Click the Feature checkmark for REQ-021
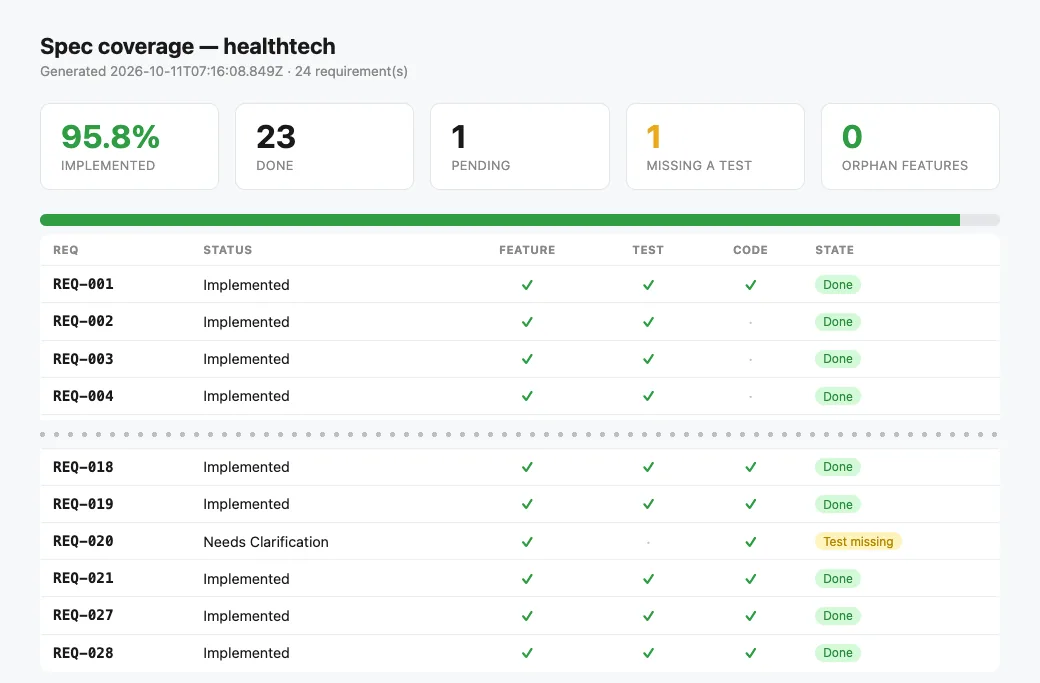Image resolution: width=1040 pixels, height=683 pixels. 527,580
